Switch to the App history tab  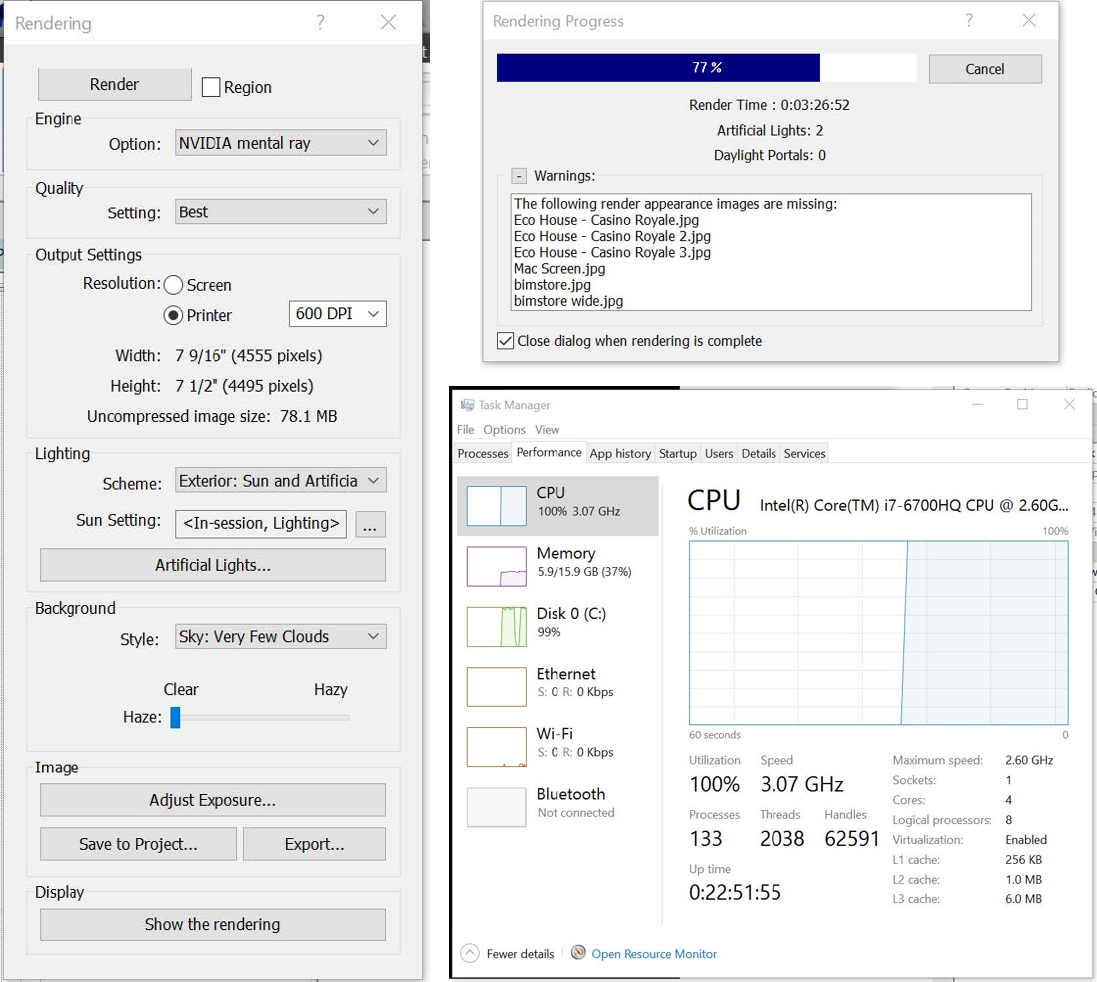tap(621, 453)
